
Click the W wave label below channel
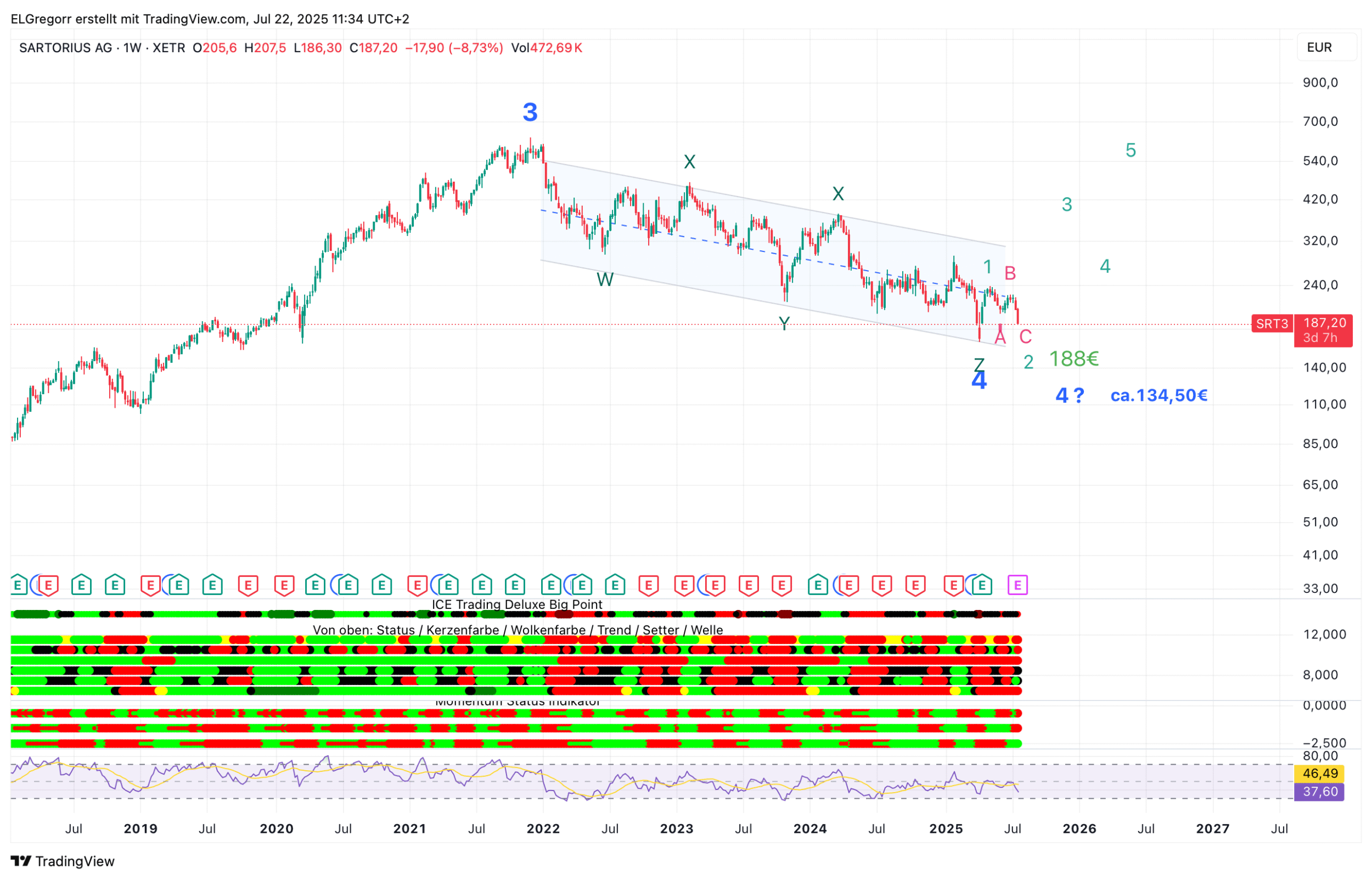605,280
